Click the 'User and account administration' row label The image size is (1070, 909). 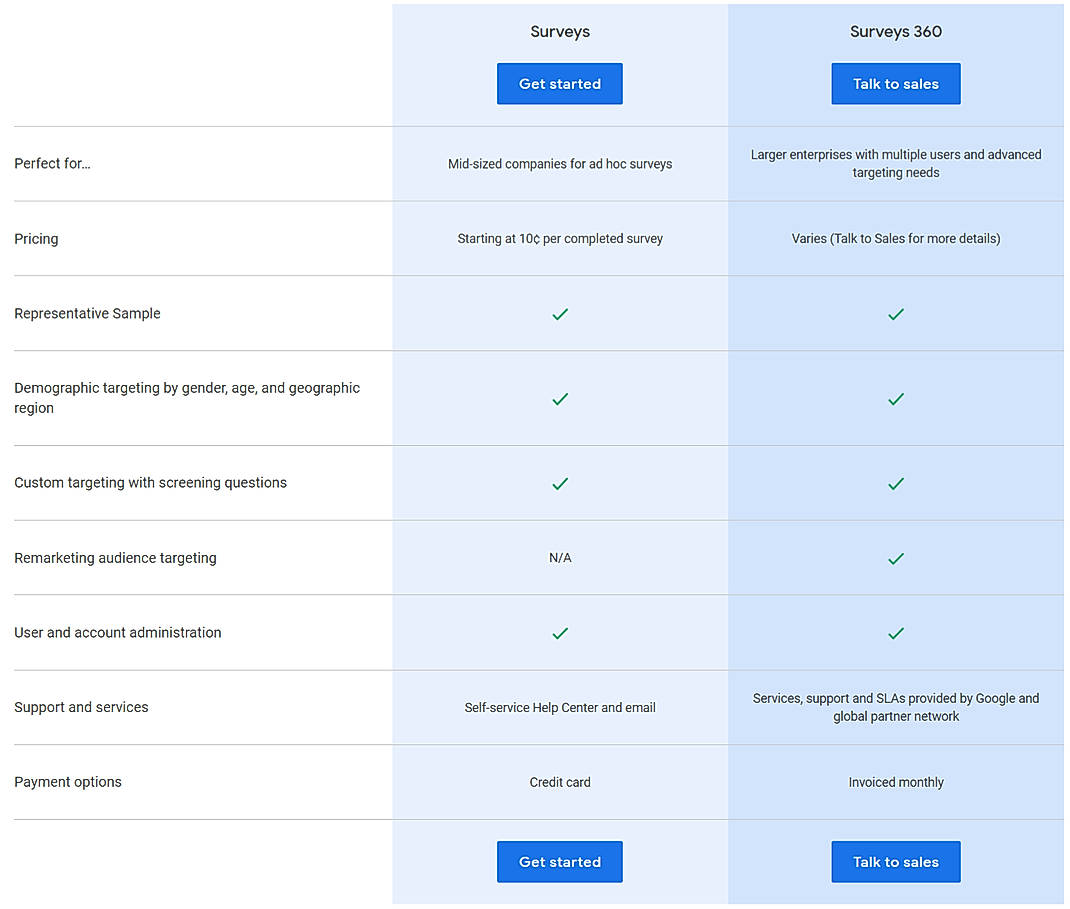coord(117,633)
